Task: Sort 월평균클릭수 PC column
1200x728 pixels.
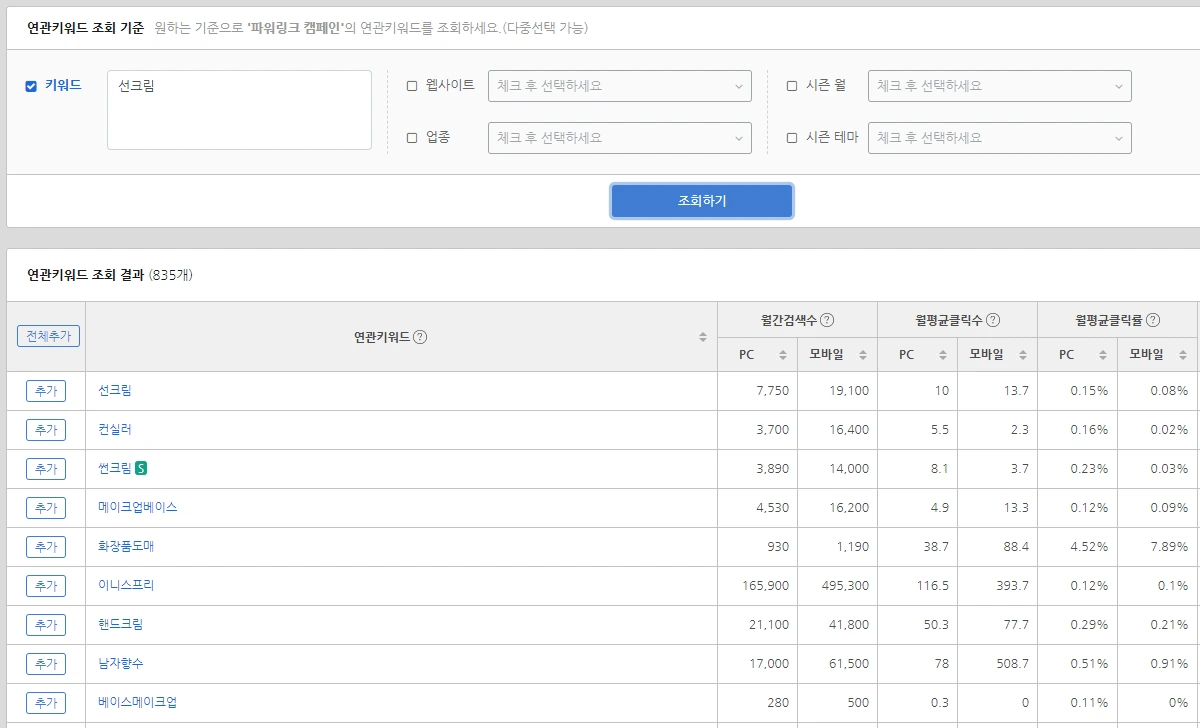Action: point(943,355)
